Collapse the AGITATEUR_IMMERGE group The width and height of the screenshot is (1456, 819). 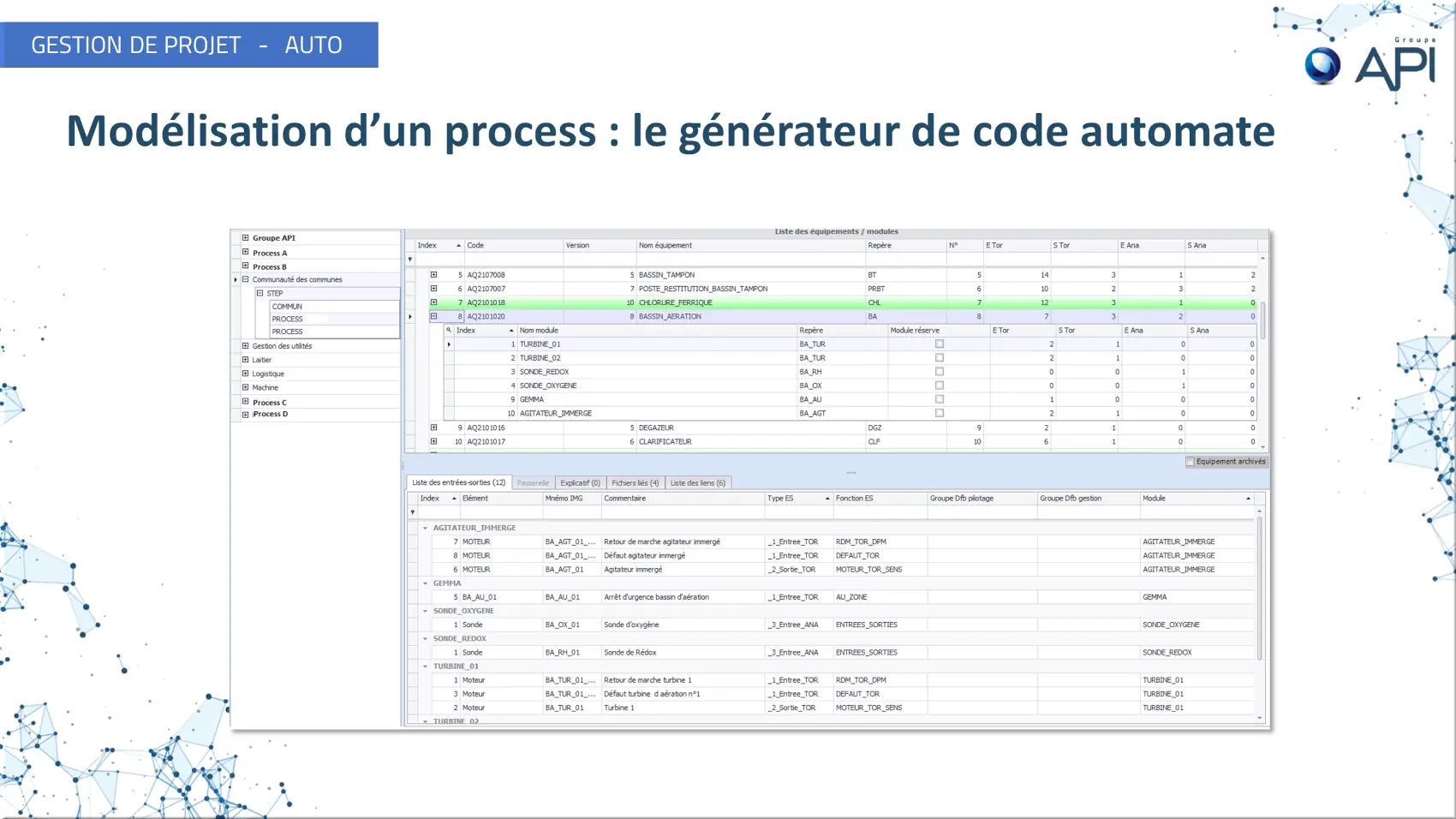coord(425,528)
